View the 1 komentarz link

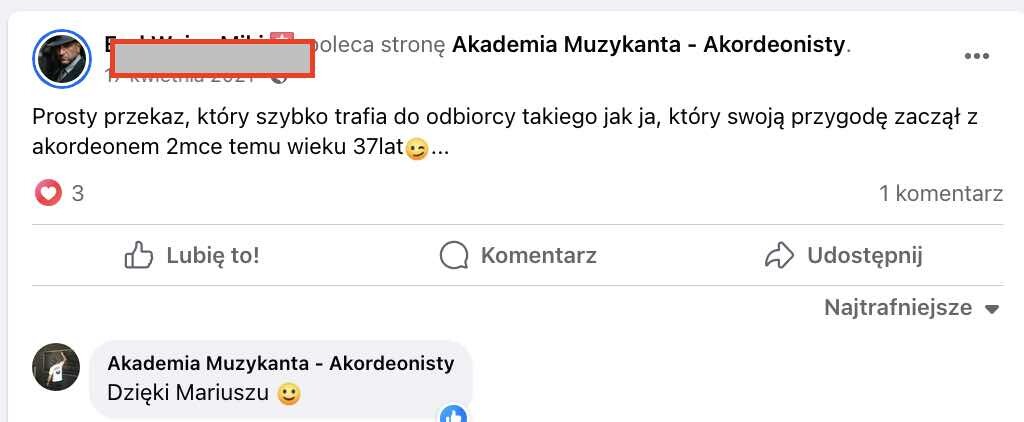pos(941,194)
